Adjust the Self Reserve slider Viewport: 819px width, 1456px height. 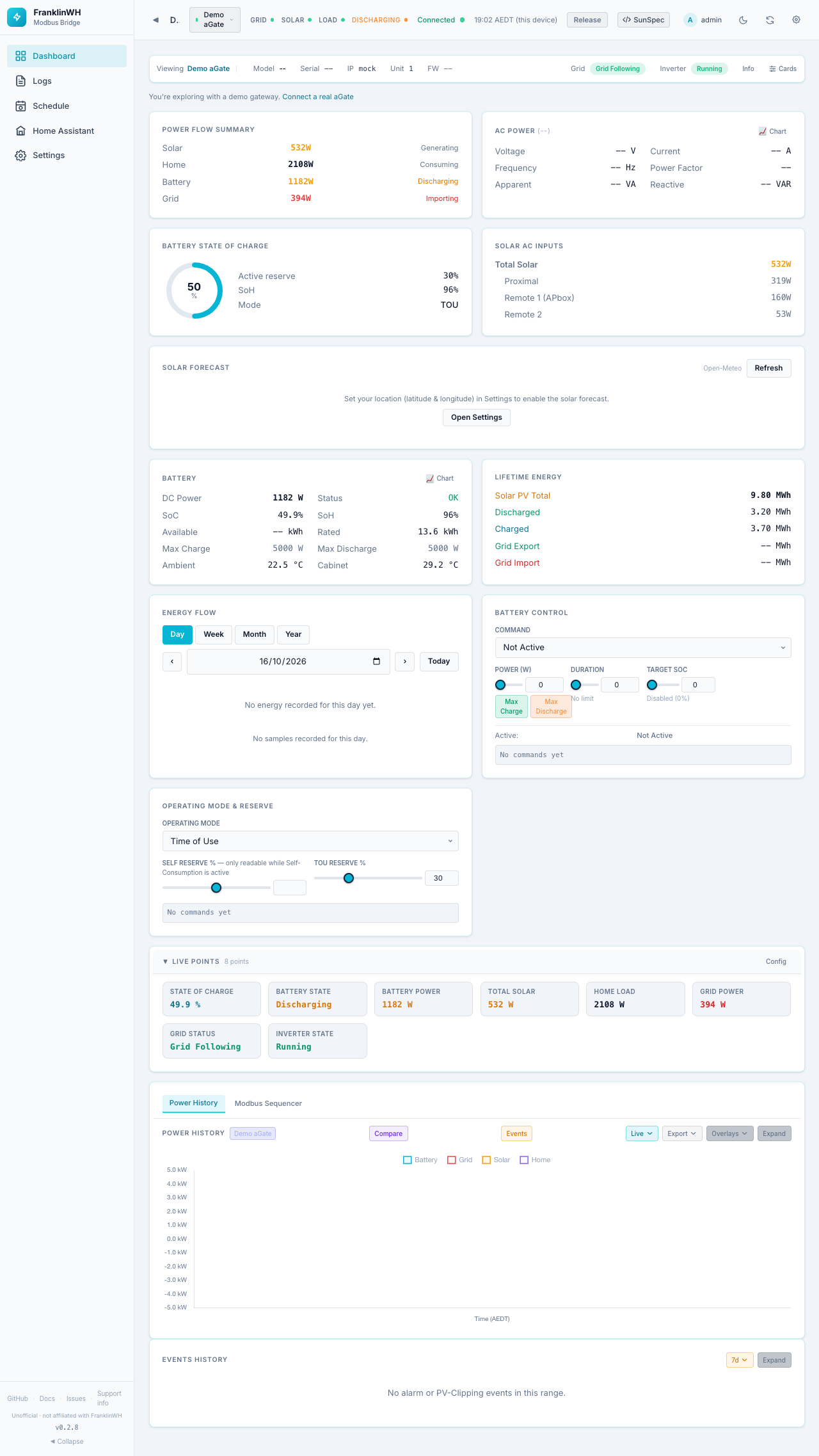pos(216,888)
